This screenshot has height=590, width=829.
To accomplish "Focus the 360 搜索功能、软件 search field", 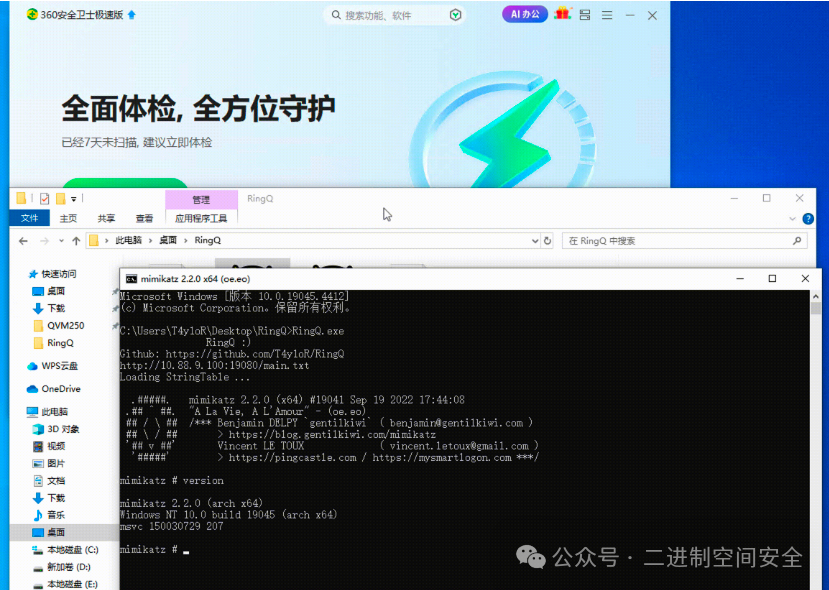I will tap(394, 15).
